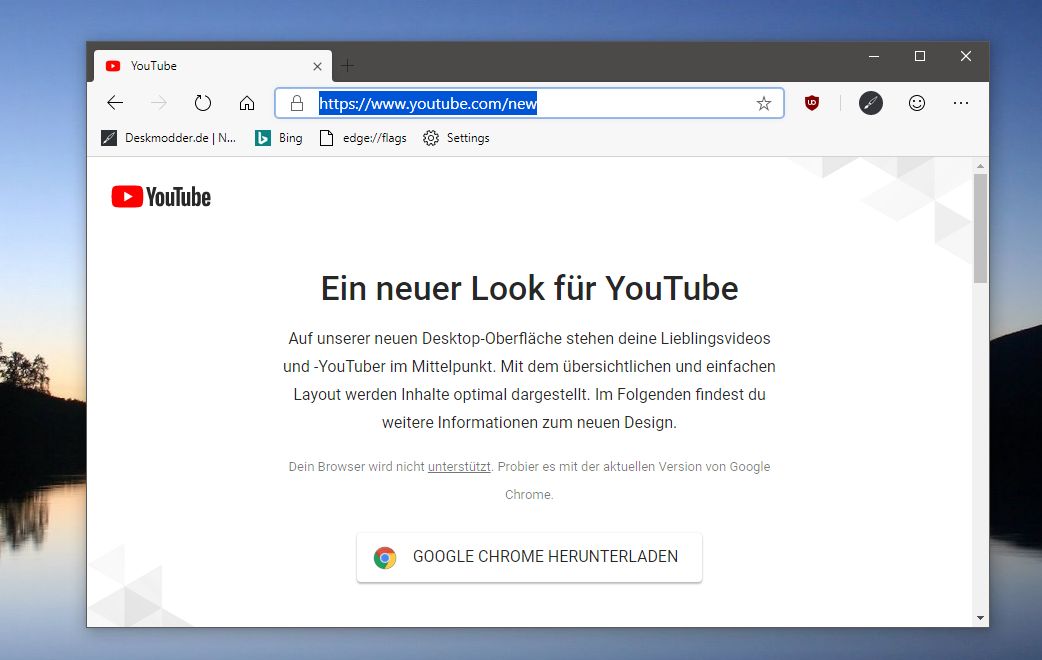This screenshot has width=1042, height=660.
Task: View site security lock information
Action: pyautogui.click(x=297, y=103)
